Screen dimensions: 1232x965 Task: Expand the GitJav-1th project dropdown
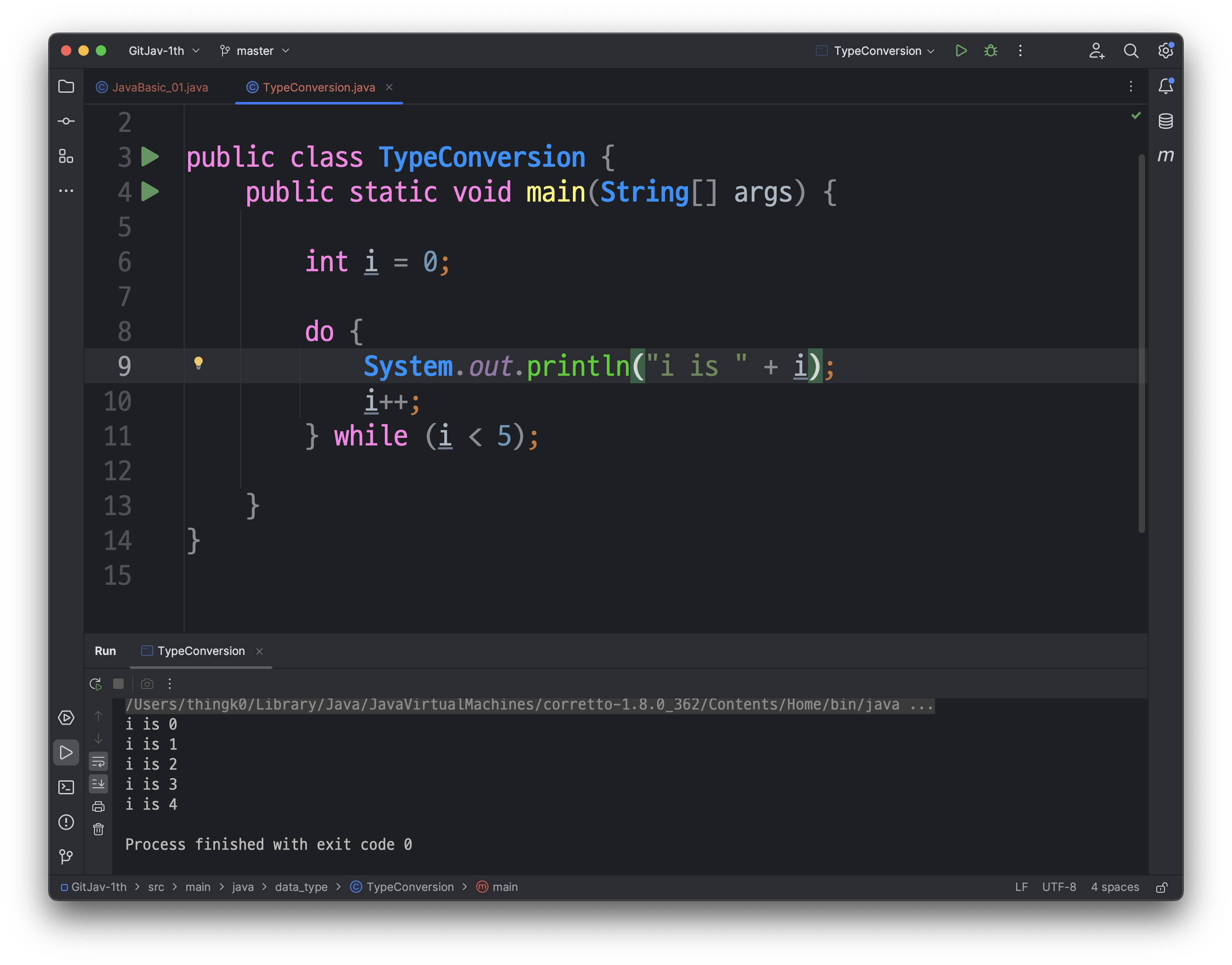tap(164, 51)
